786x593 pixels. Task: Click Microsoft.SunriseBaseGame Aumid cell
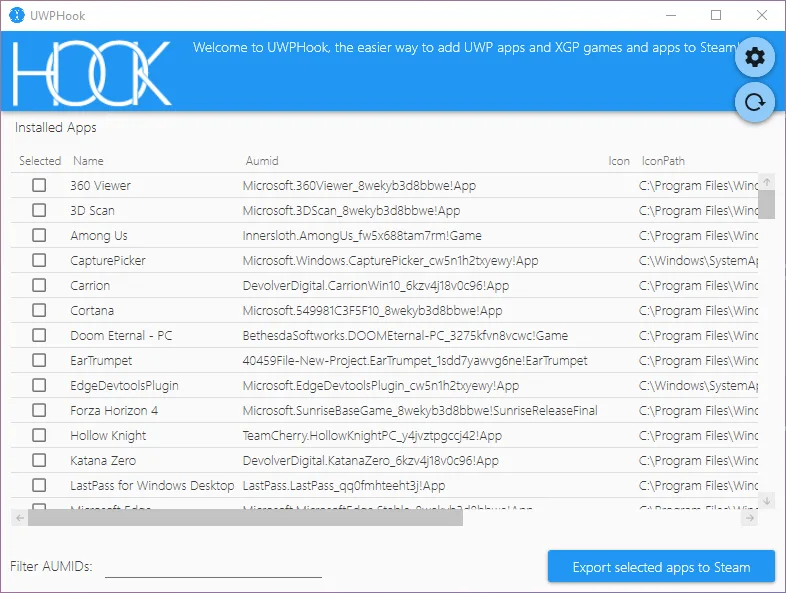420,411
